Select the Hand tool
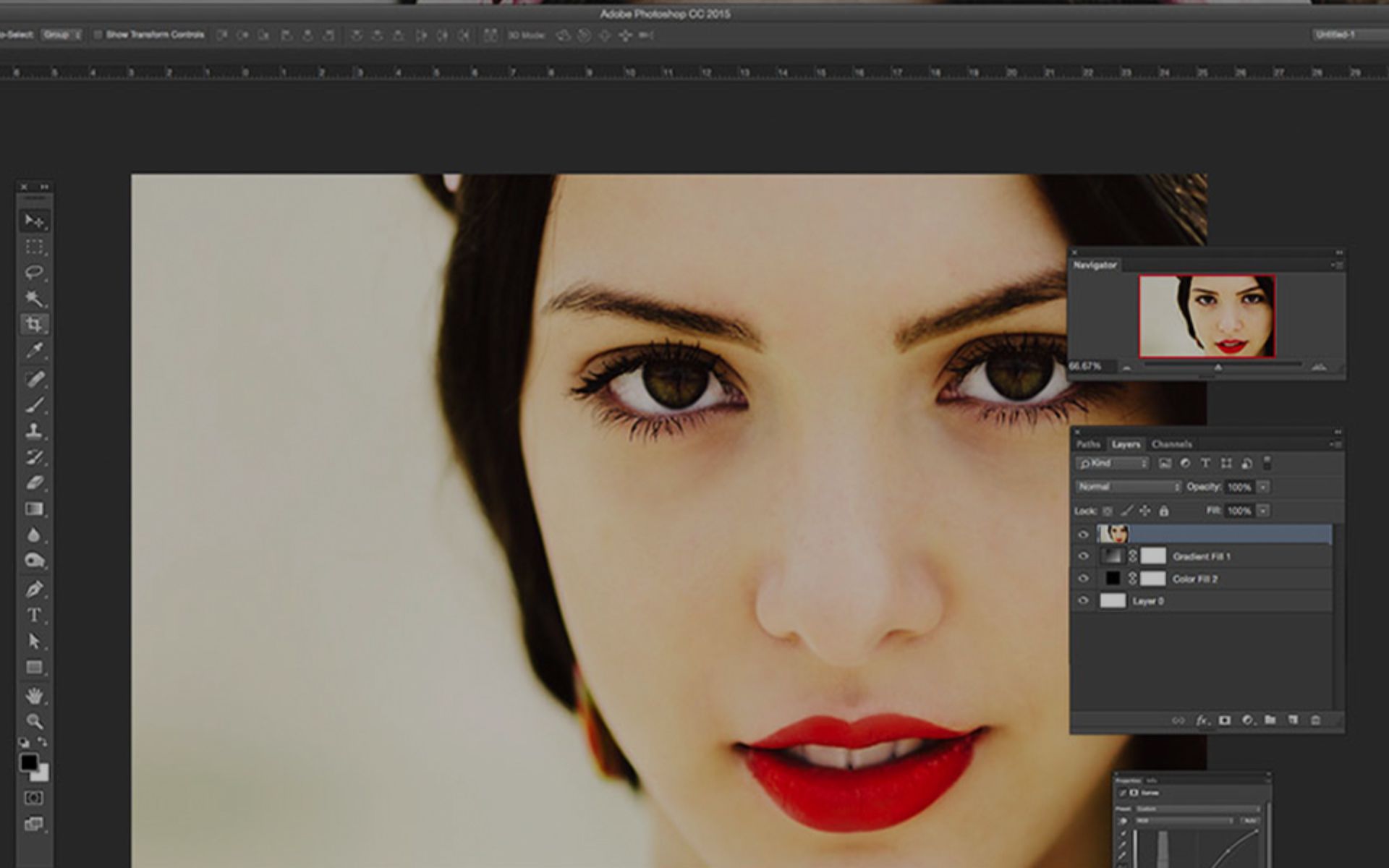Screen dimensions: 1389x868 coord(34,696)
